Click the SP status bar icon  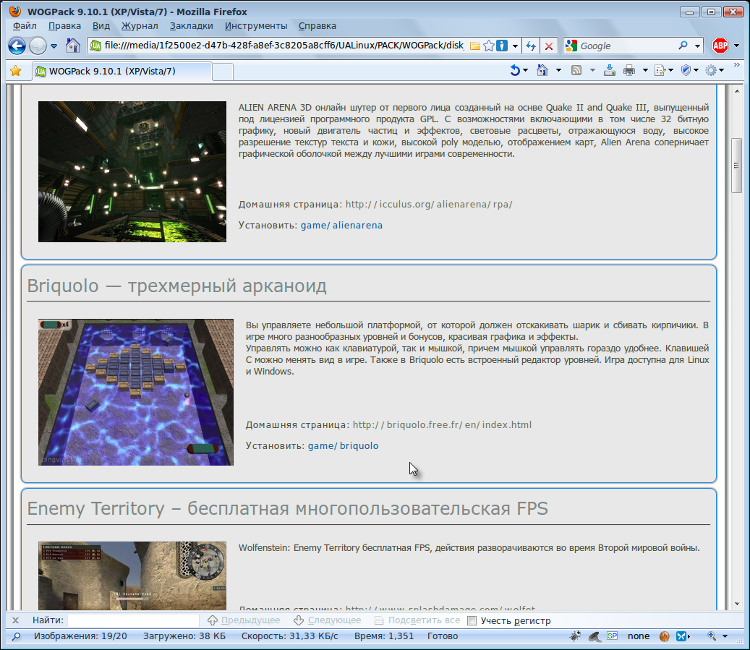tap(612, 636)
